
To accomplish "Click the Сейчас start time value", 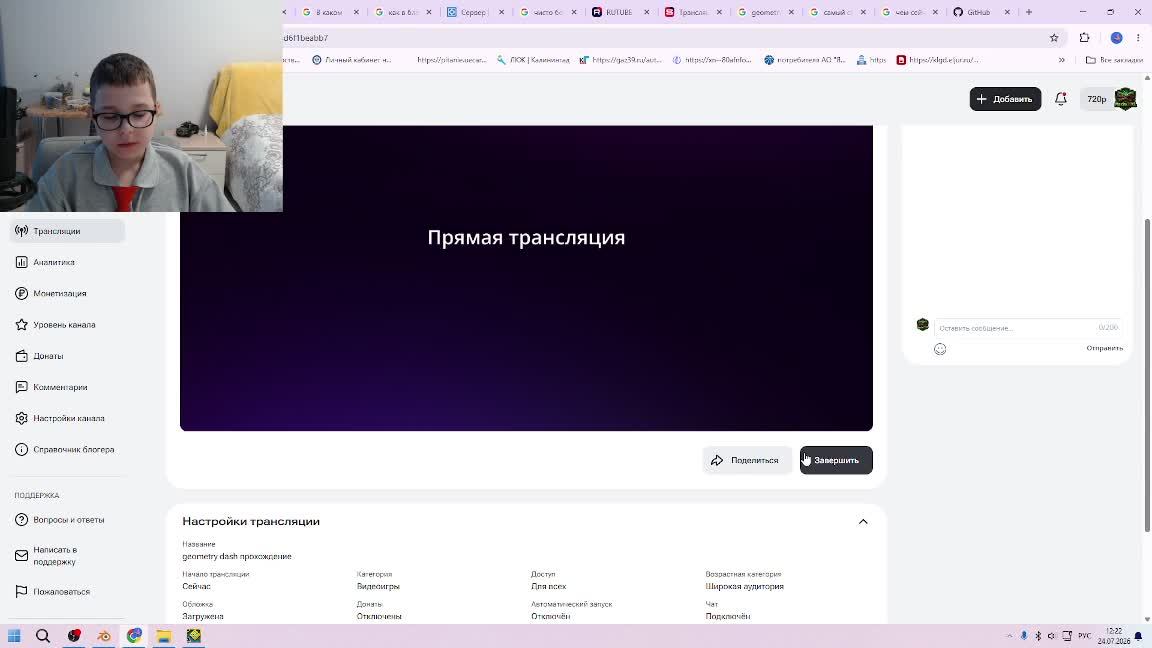I will point(196,586).
